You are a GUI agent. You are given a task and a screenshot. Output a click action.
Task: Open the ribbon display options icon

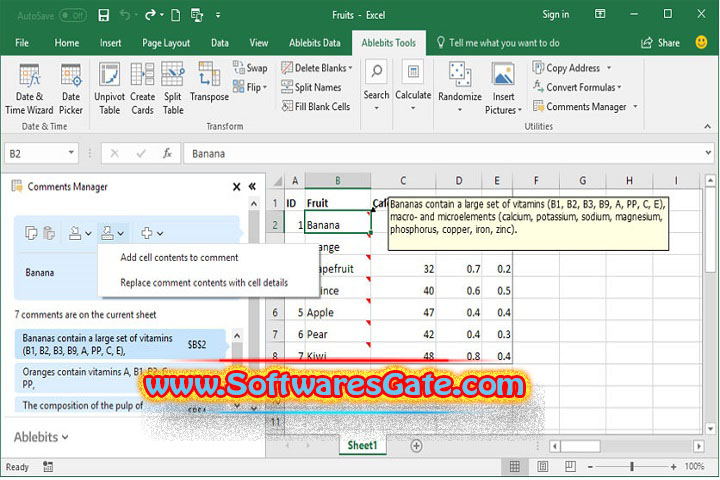pyautogui.click(x=600, y=14)
